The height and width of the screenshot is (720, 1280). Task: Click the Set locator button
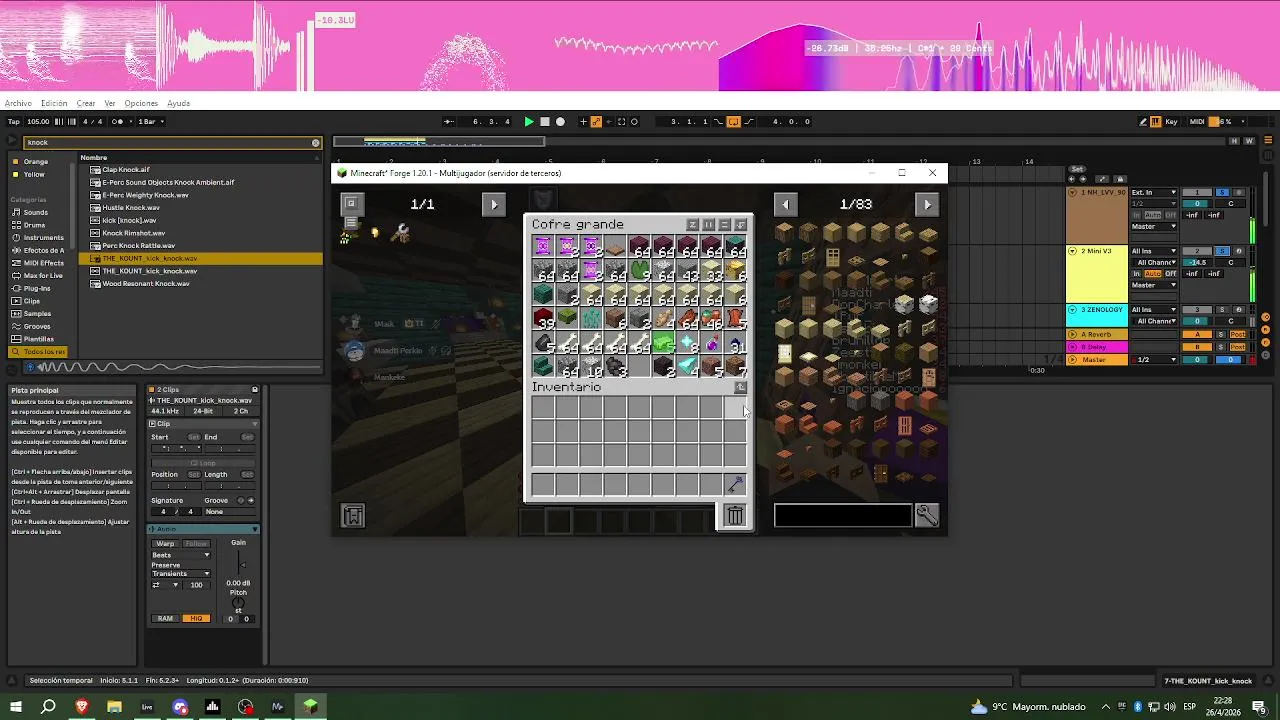[x=1077, y=169]
